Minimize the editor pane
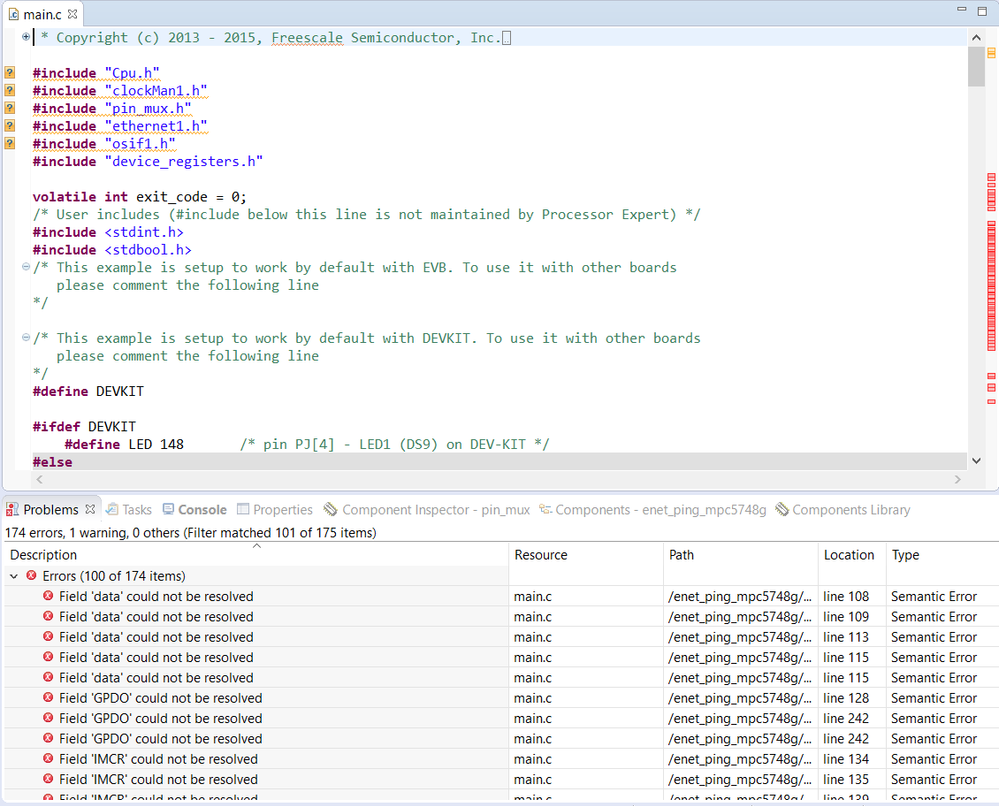 coord(962,10)
